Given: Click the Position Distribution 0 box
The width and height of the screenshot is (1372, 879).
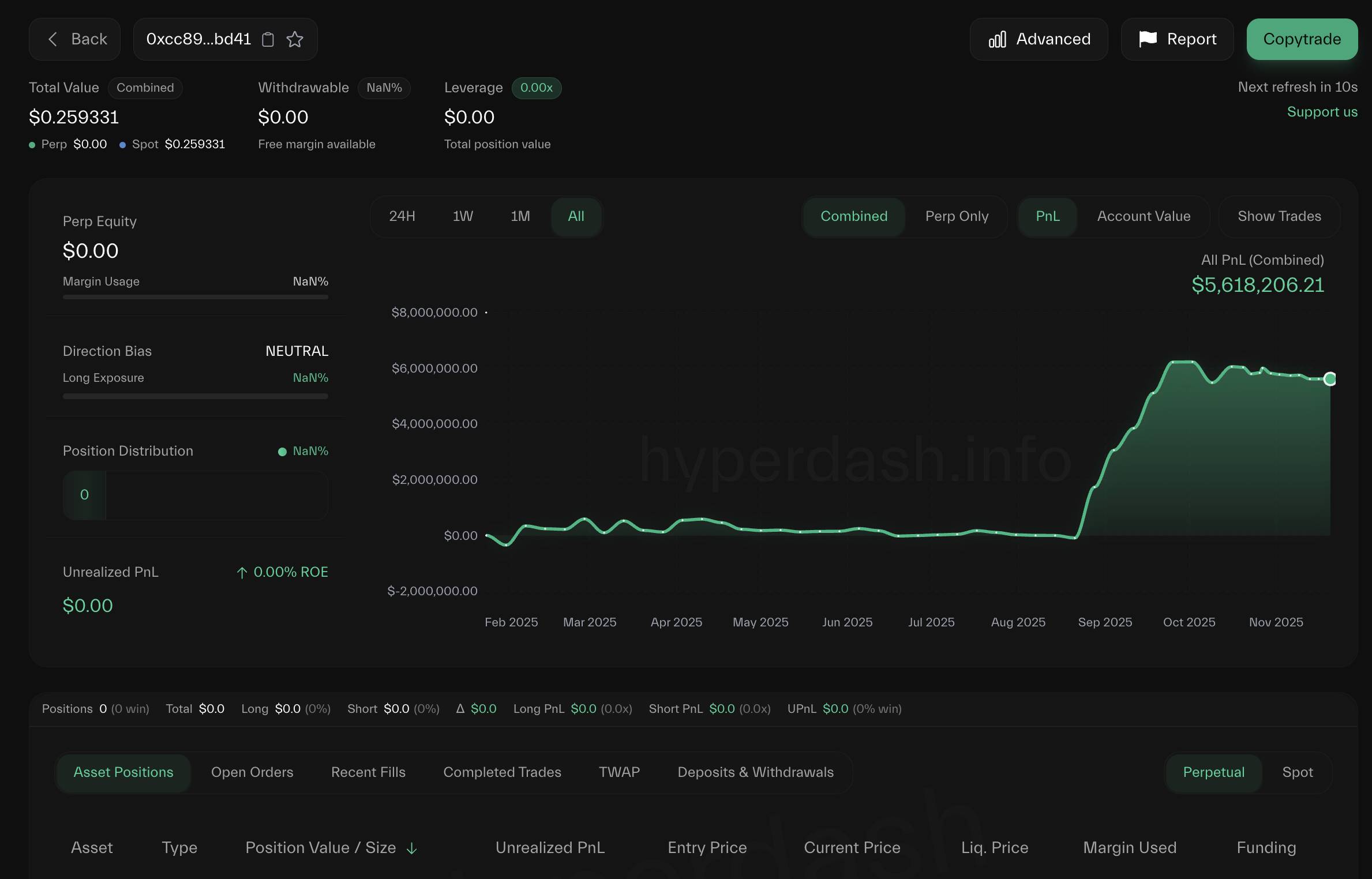Looking at the screenshot, I should 84,495.
